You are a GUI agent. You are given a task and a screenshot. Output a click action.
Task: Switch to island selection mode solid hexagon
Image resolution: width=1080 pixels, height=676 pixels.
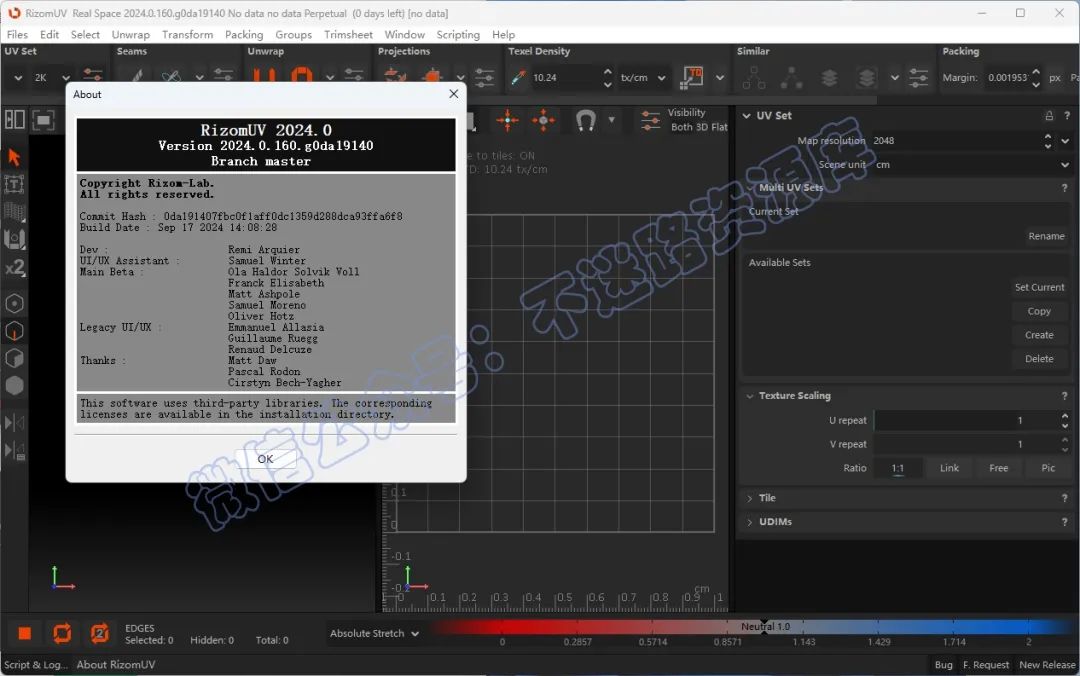[14, 386]
